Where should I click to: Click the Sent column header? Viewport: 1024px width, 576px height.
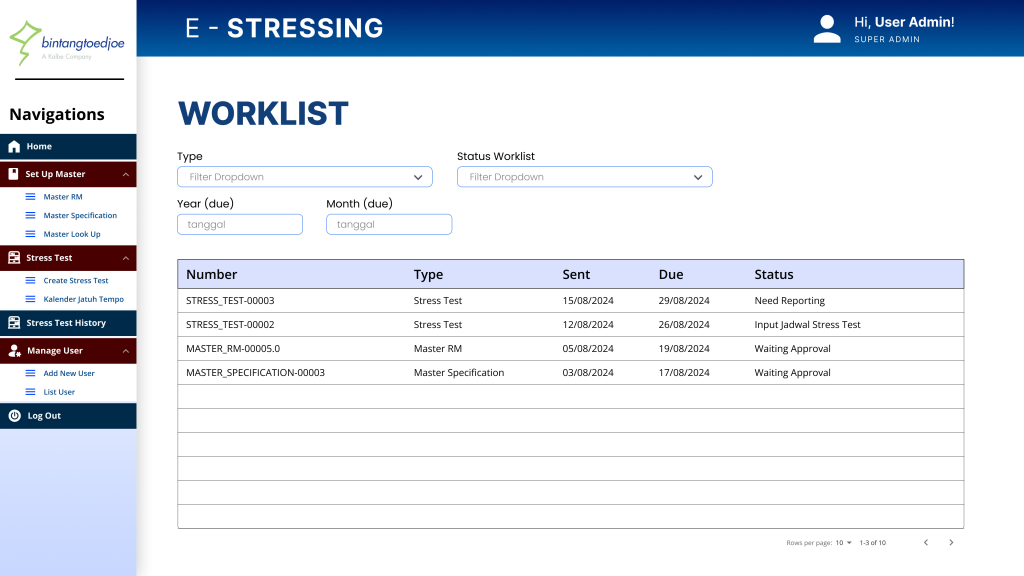point(576,274)
